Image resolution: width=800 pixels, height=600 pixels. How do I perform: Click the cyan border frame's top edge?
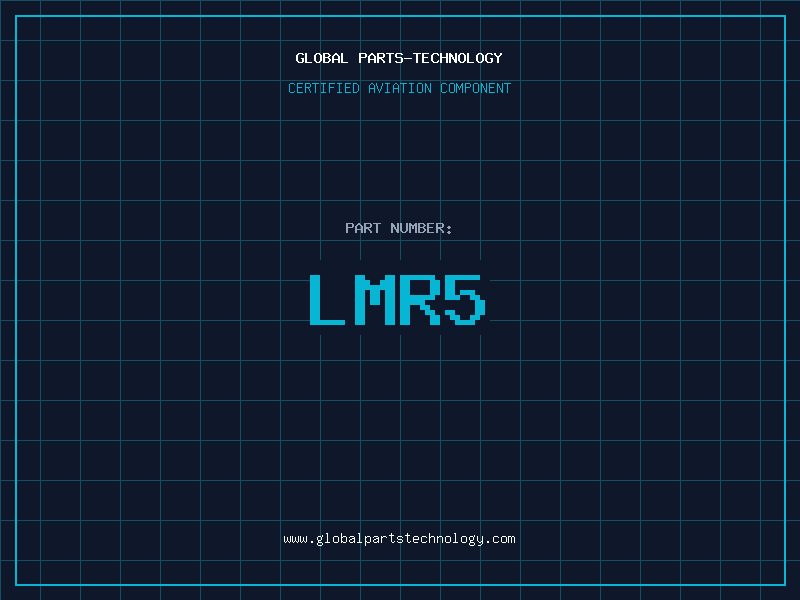[401, 16]
